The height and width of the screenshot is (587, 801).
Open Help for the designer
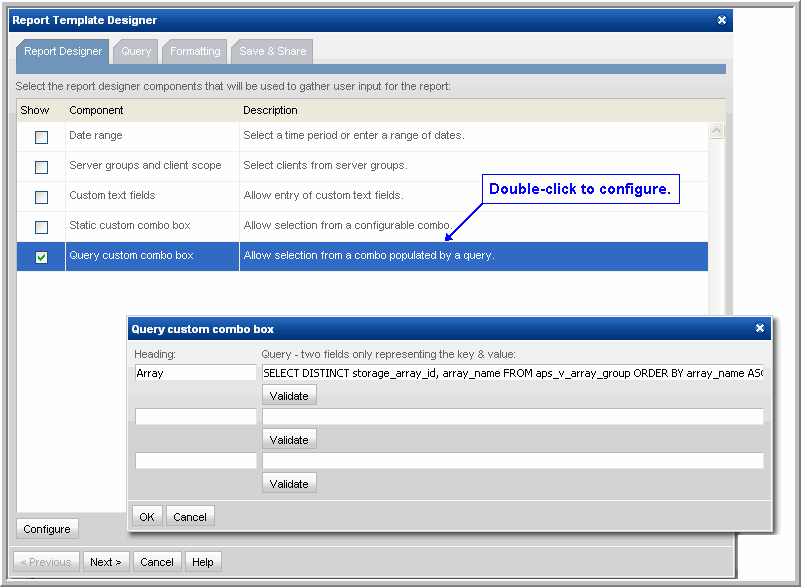coord(203,562)
